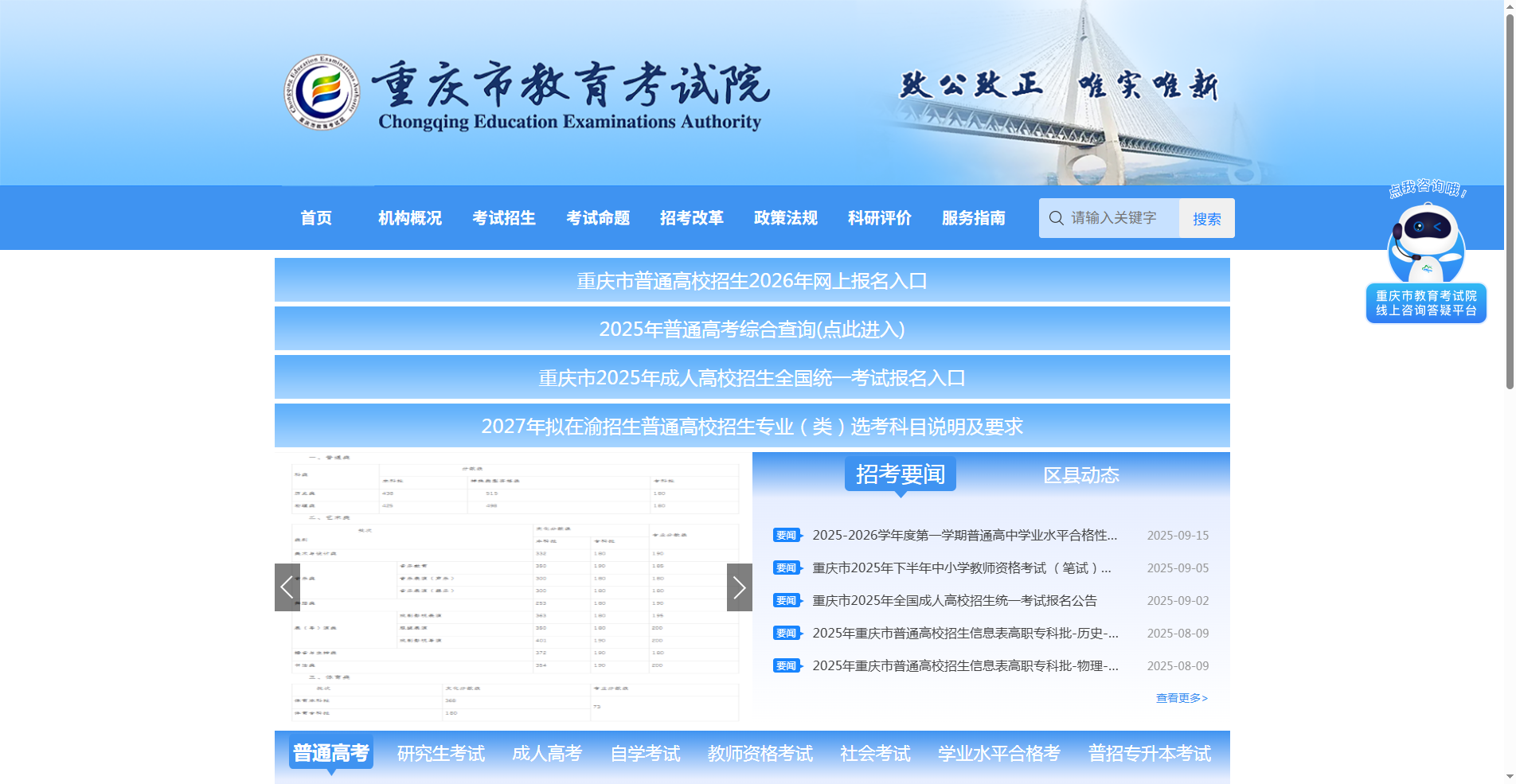
Task: Advance the carousel with the right arrow
Action: point(739,587)
